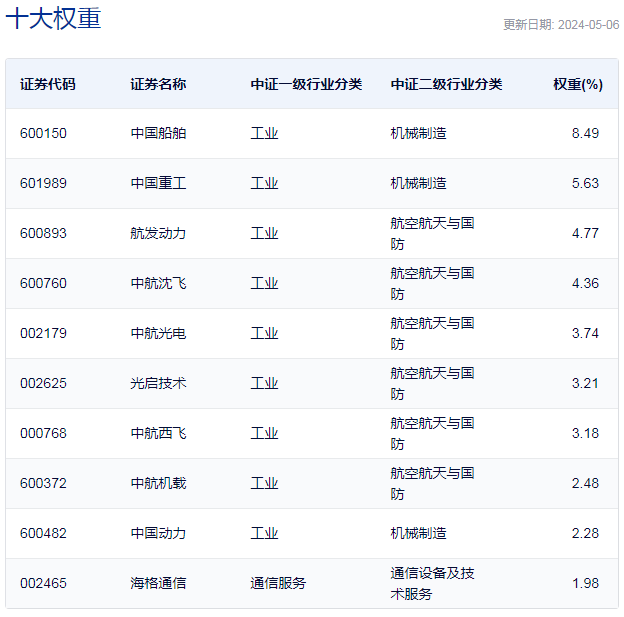Click the 通信服务 industry cell
Image resolution: width=624 pixels, height=617 pixels.
tap(278, 583)
